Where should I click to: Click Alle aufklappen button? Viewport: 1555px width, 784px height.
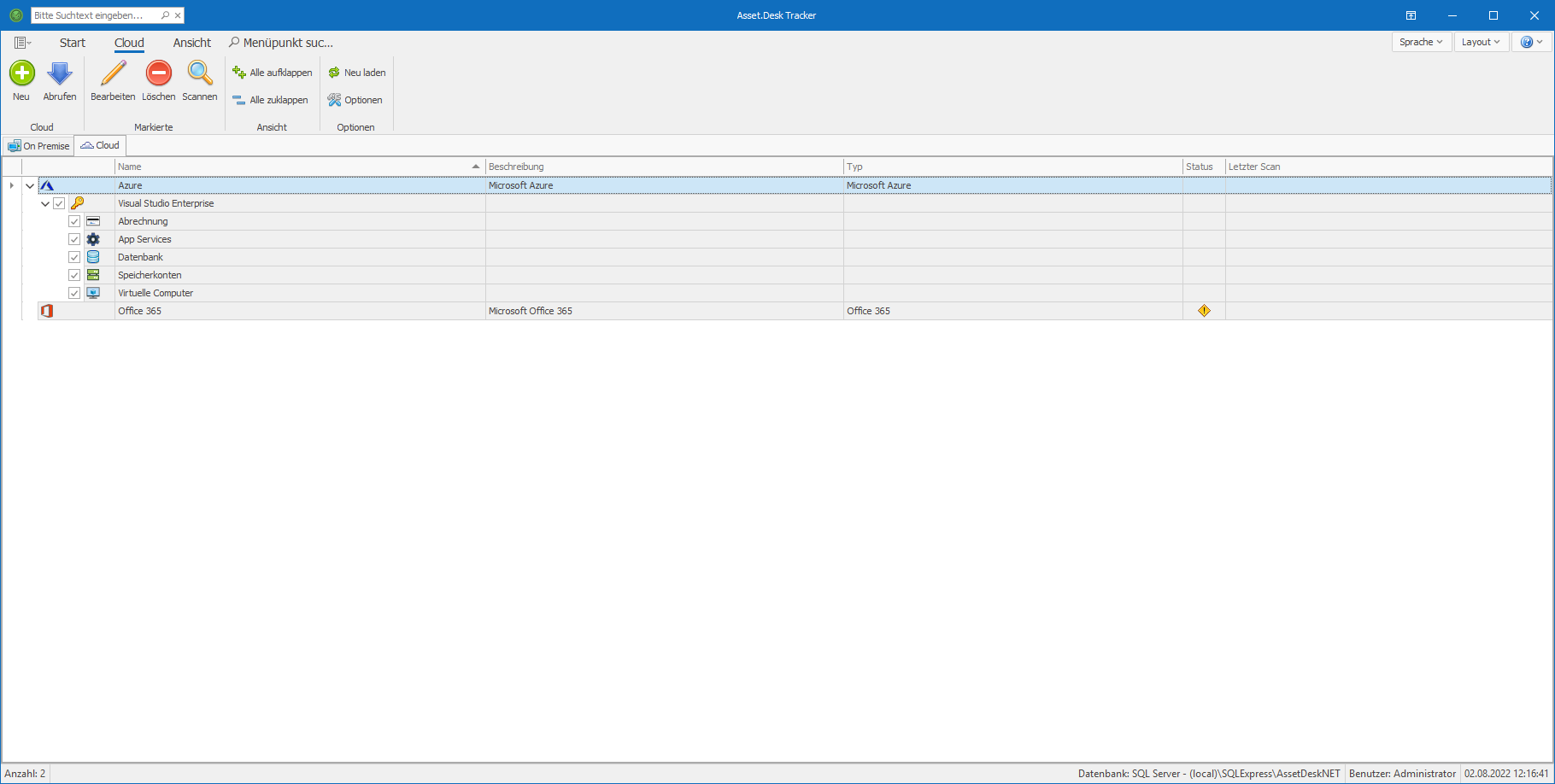pyautogui.click(x=273, y=73)
